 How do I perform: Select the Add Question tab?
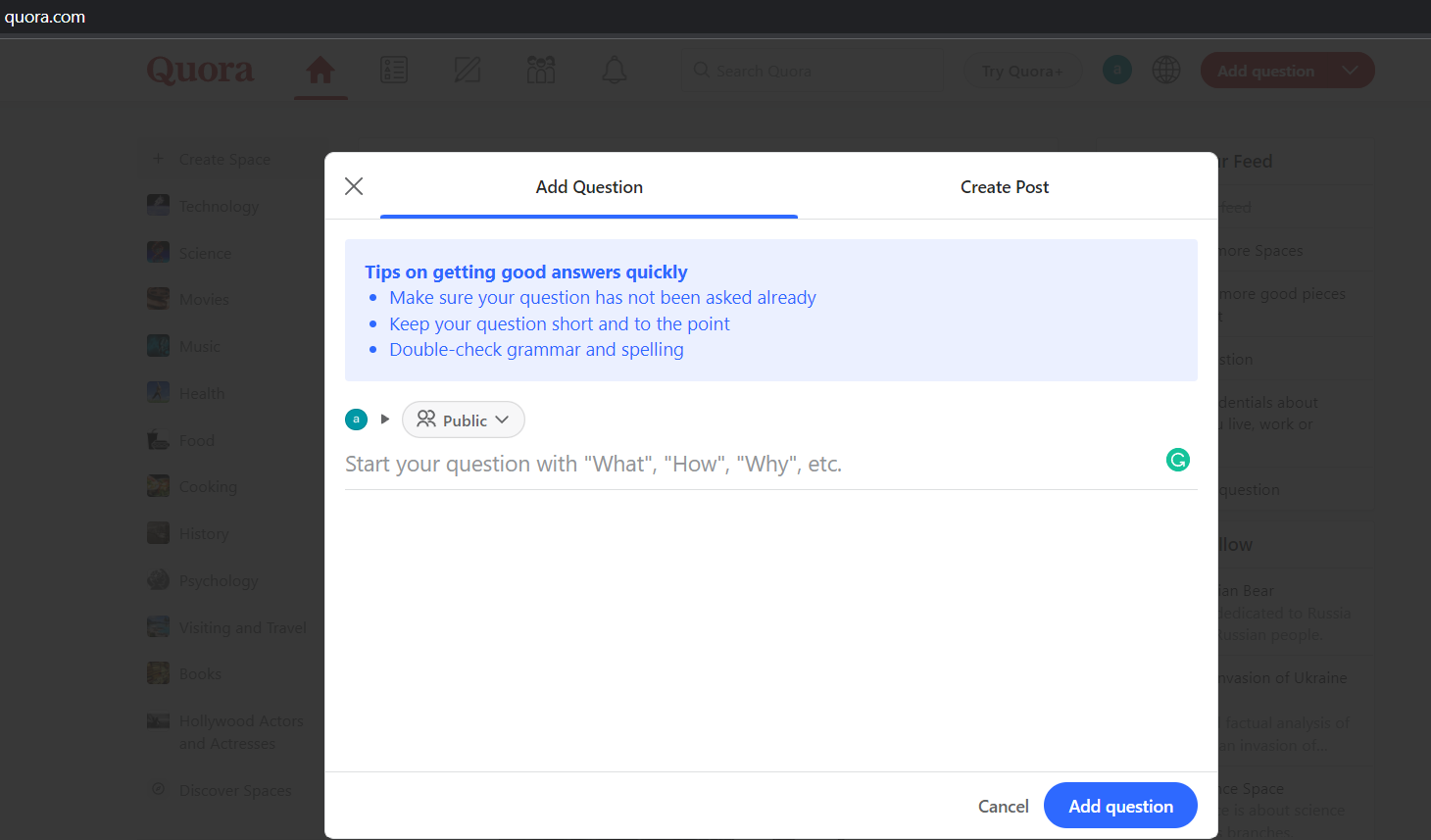point(589,187)
